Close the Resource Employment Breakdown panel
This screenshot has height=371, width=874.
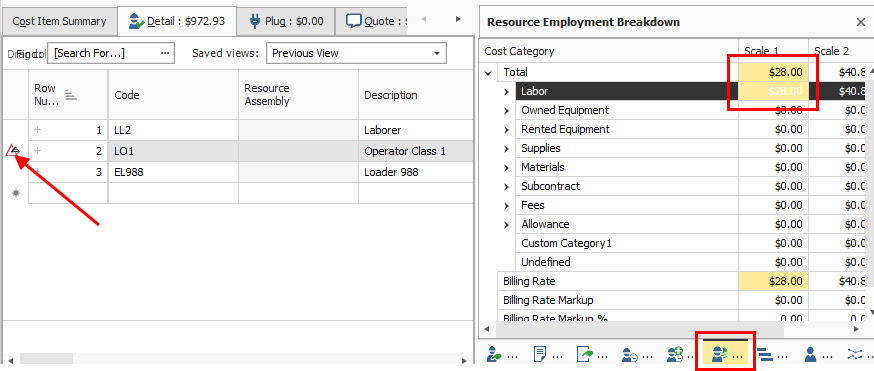pos(861,22)
